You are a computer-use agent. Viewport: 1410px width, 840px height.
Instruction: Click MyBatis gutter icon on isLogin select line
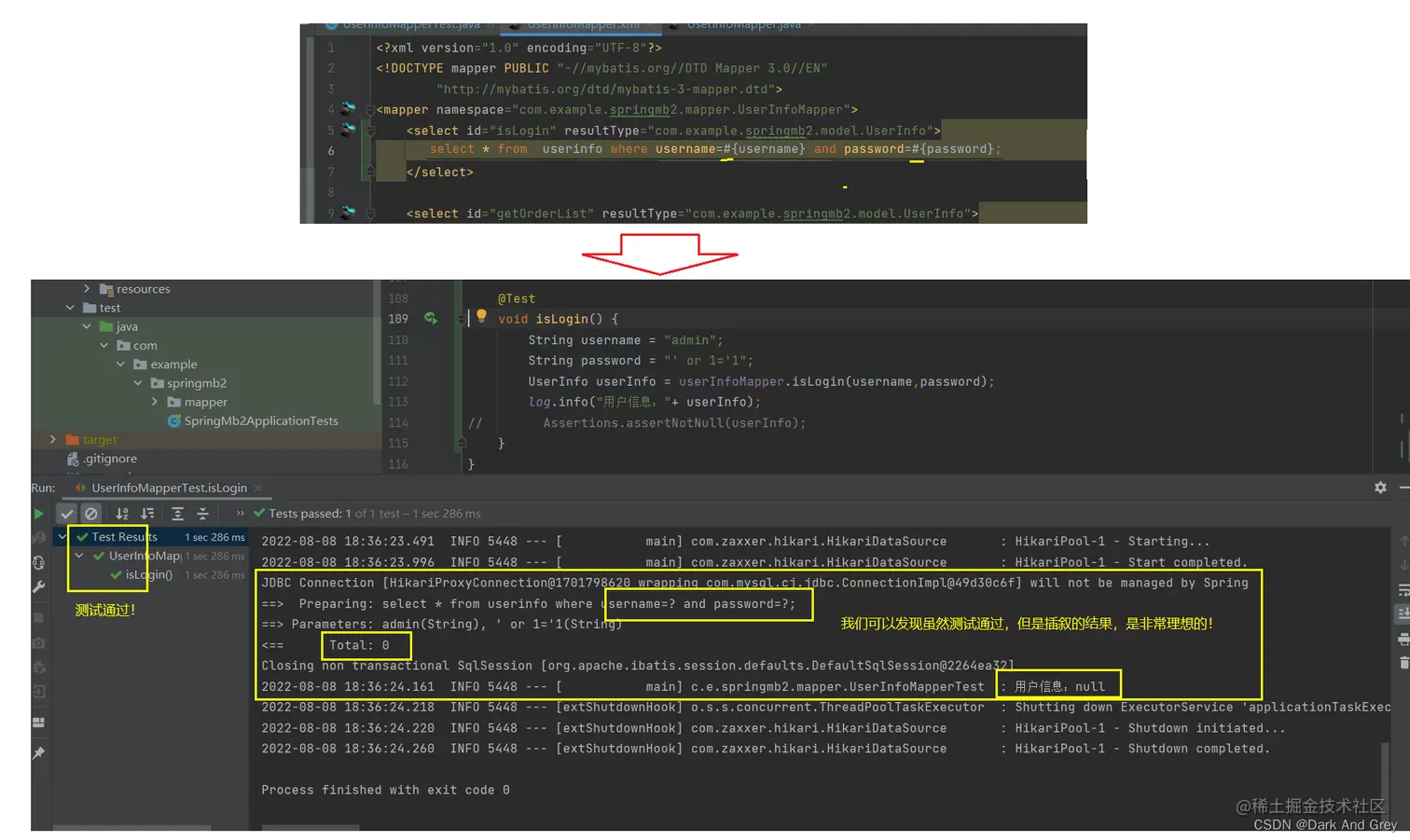348,130
